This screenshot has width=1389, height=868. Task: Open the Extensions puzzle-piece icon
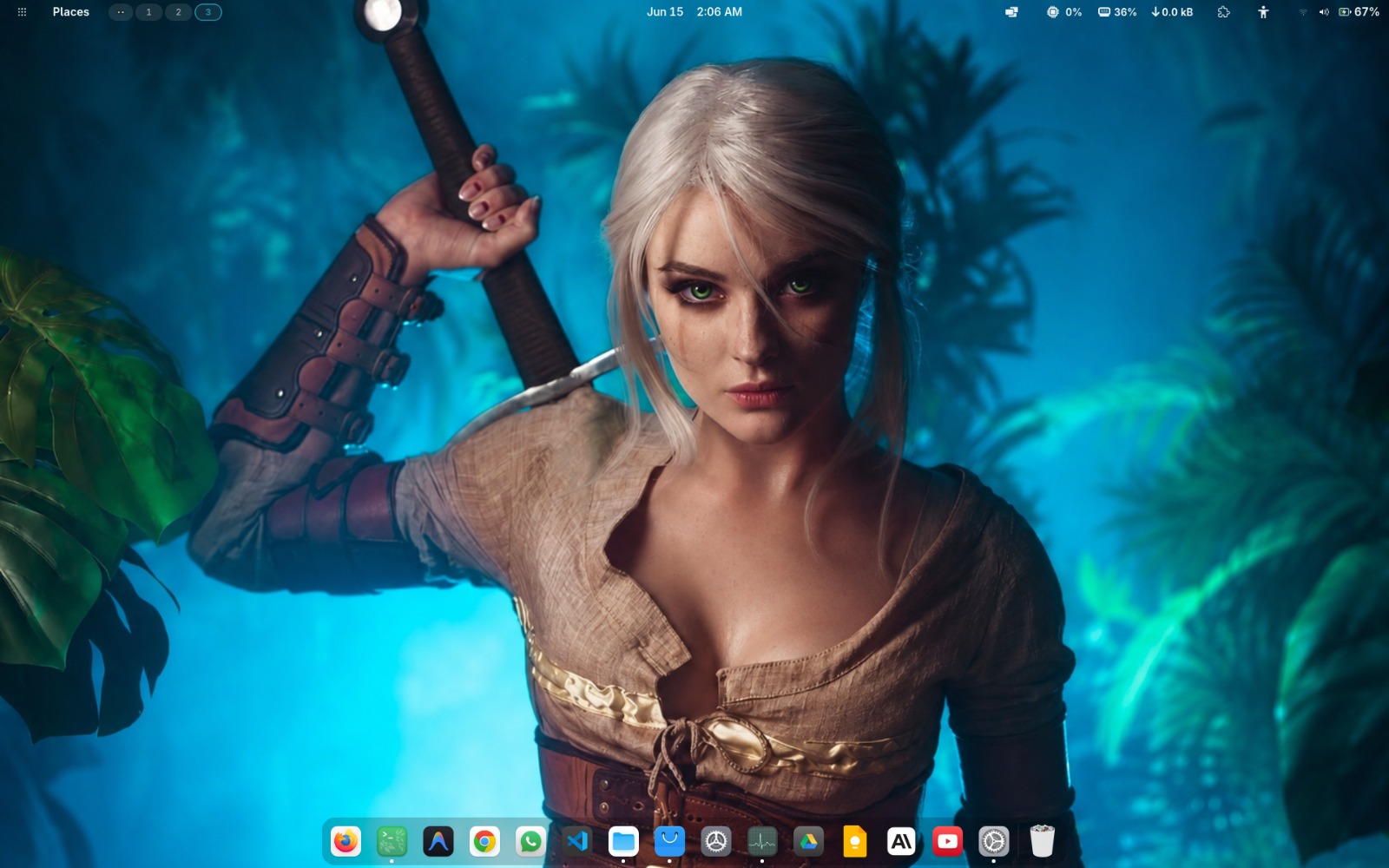[x=1224, y=12]
